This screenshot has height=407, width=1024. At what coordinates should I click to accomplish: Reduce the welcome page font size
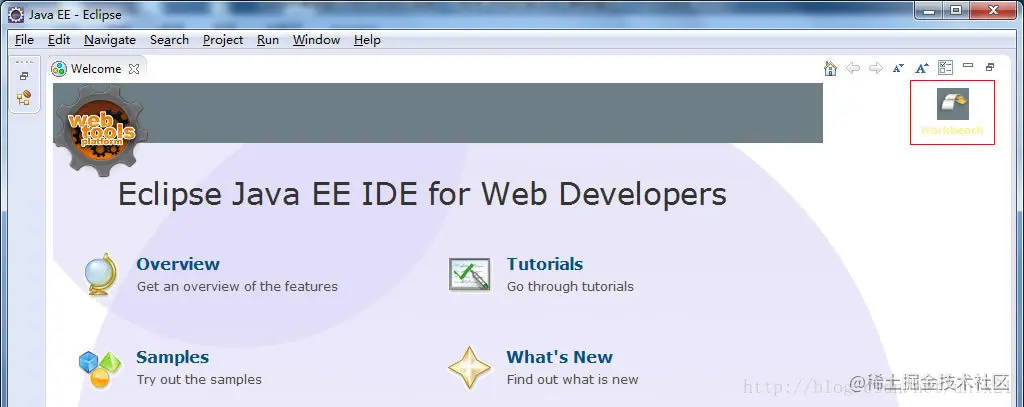click(899, 68)
